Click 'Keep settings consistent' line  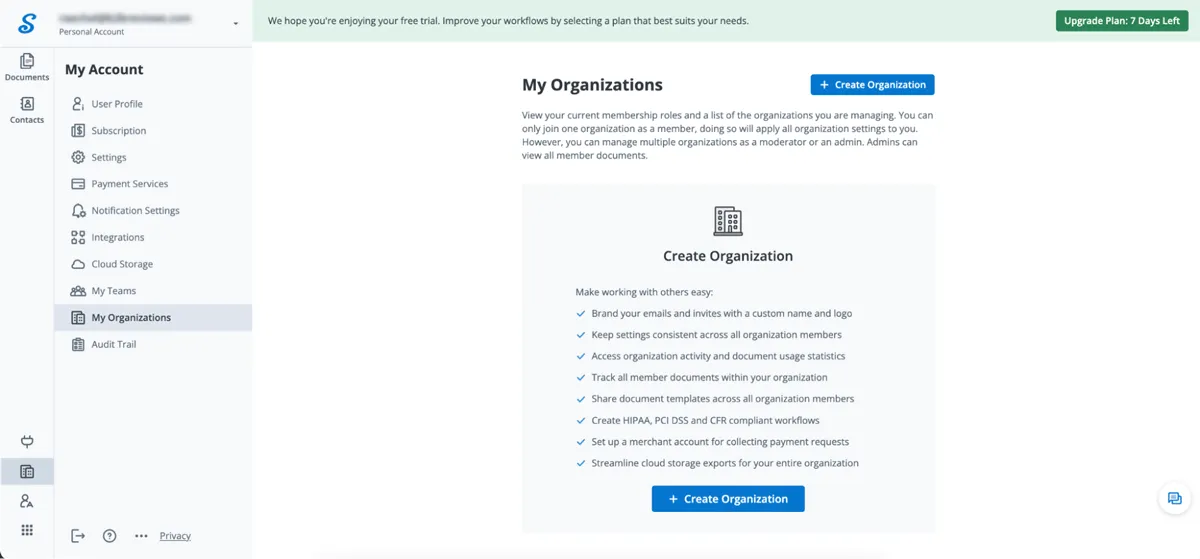[716, 335]
